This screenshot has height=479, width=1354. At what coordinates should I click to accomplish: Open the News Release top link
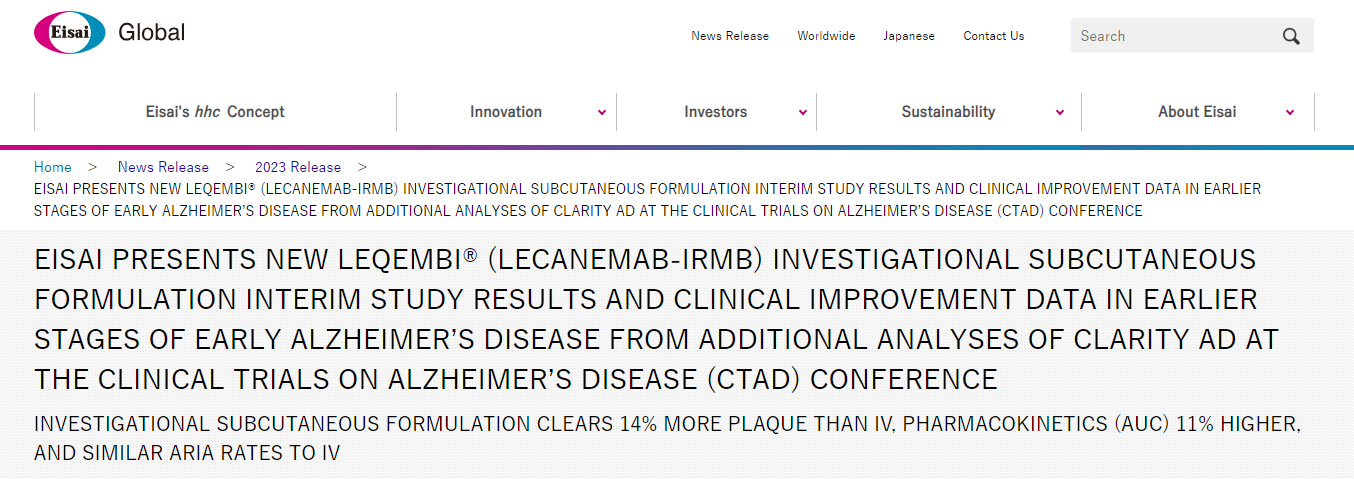pyautogui.click(x=730, y=36)
